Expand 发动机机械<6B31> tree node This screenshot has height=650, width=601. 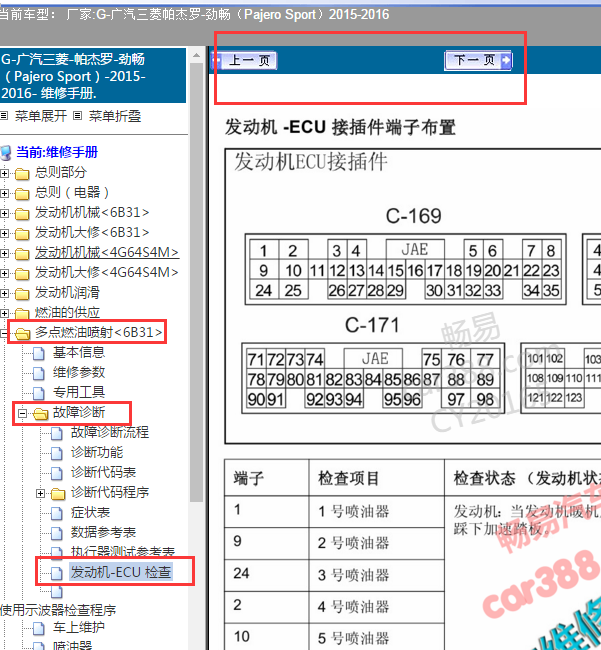(4, 213)
